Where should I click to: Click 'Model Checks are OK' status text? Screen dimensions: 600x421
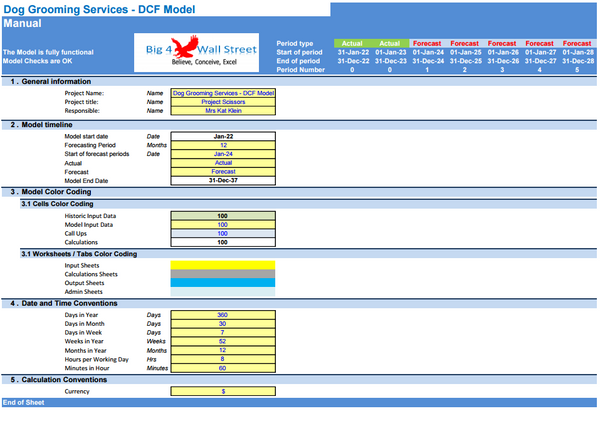pos(38,61)
